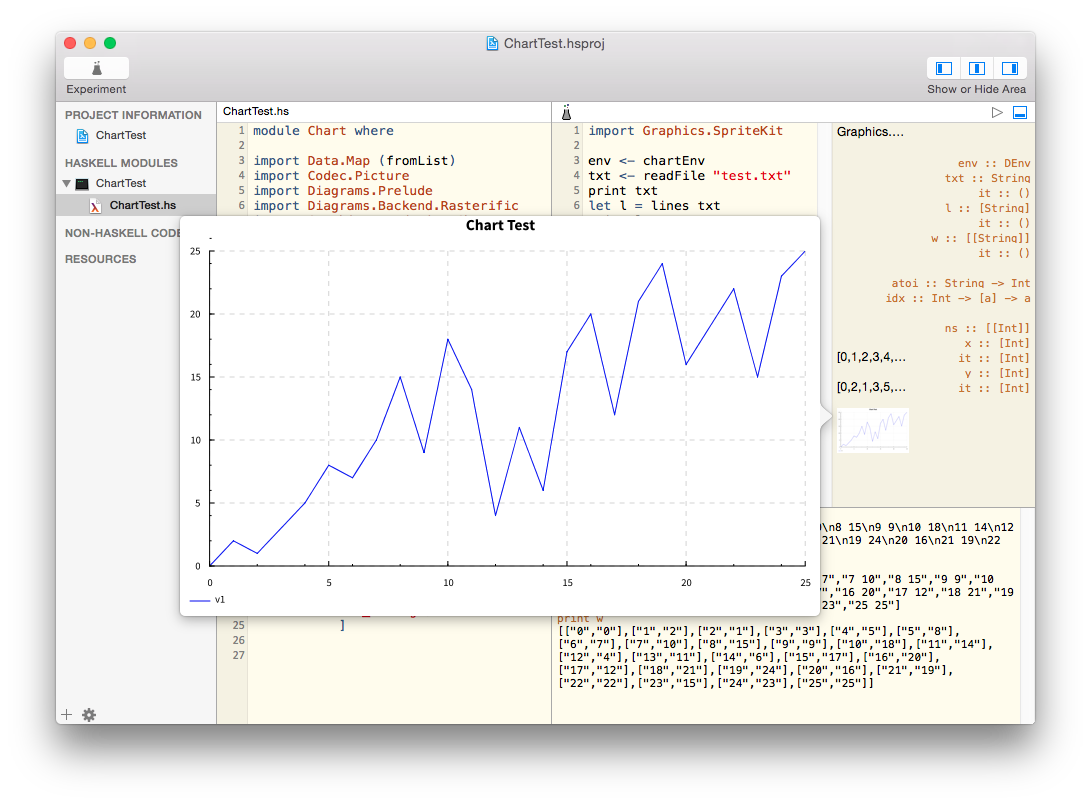The height and width of the screenshot is (804, 1091).
Task: Toggle the right playground area visibility
Action: click(1010, 68)
